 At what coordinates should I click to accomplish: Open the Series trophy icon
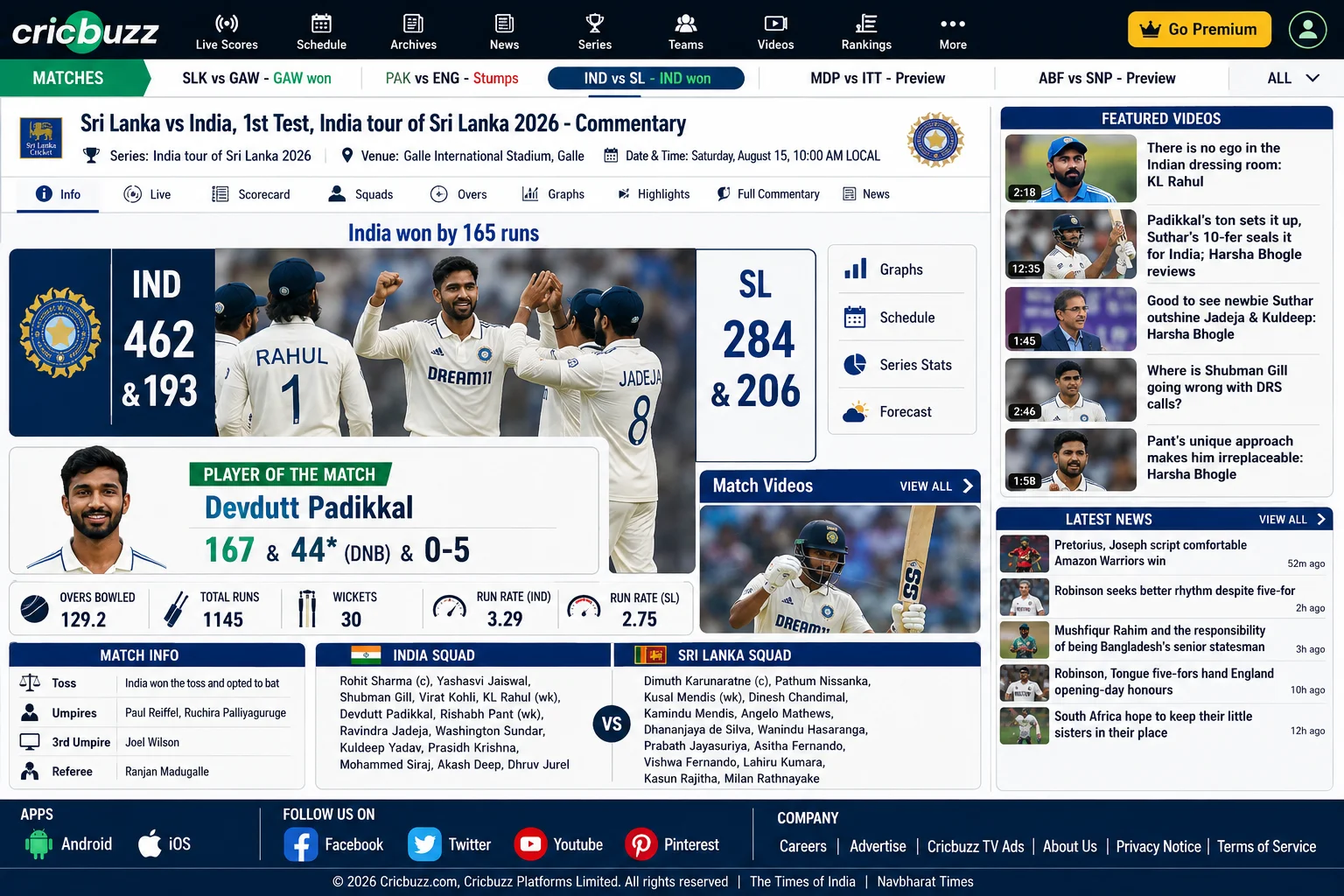tap(595, 24)
